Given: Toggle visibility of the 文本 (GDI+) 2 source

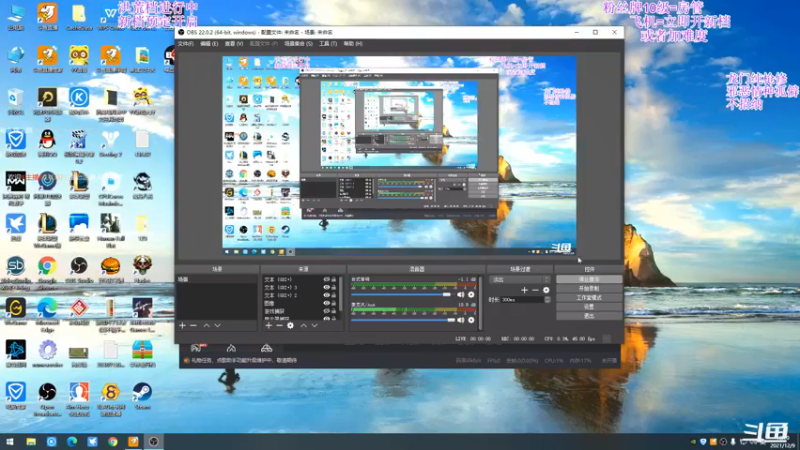Looking at the screenshot, I should 327,295.
